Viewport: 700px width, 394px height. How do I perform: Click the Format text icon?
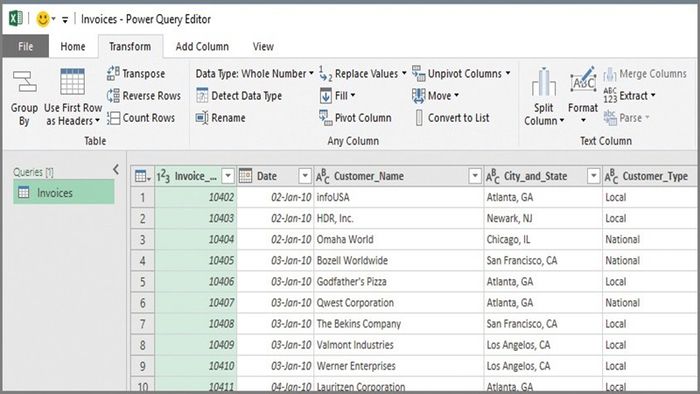pyautogui.click(x=583, y=81)
